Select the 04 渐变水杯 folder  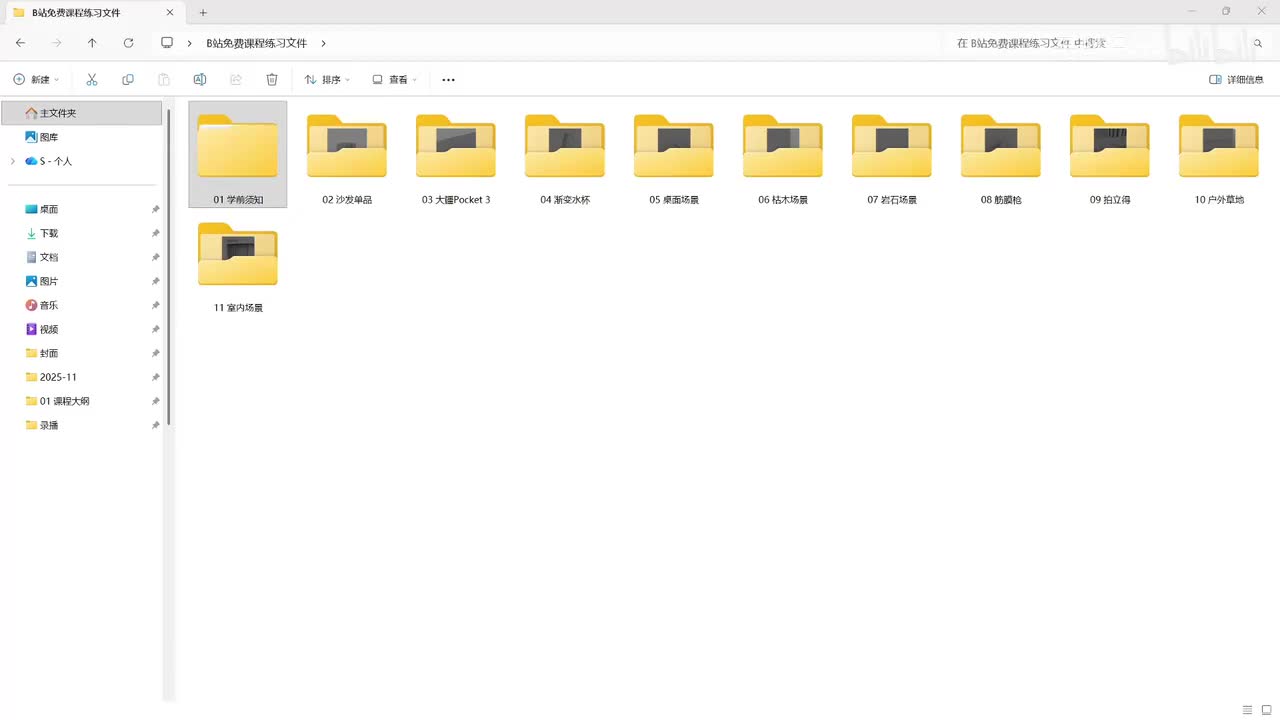click(x=565, y=154)
